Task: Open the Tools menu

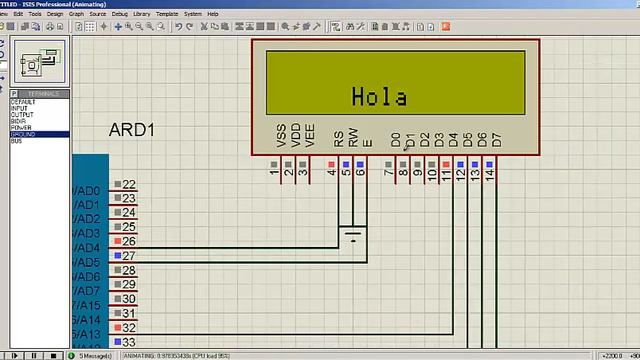Action: pyautogui.click(x=35, y=14)
